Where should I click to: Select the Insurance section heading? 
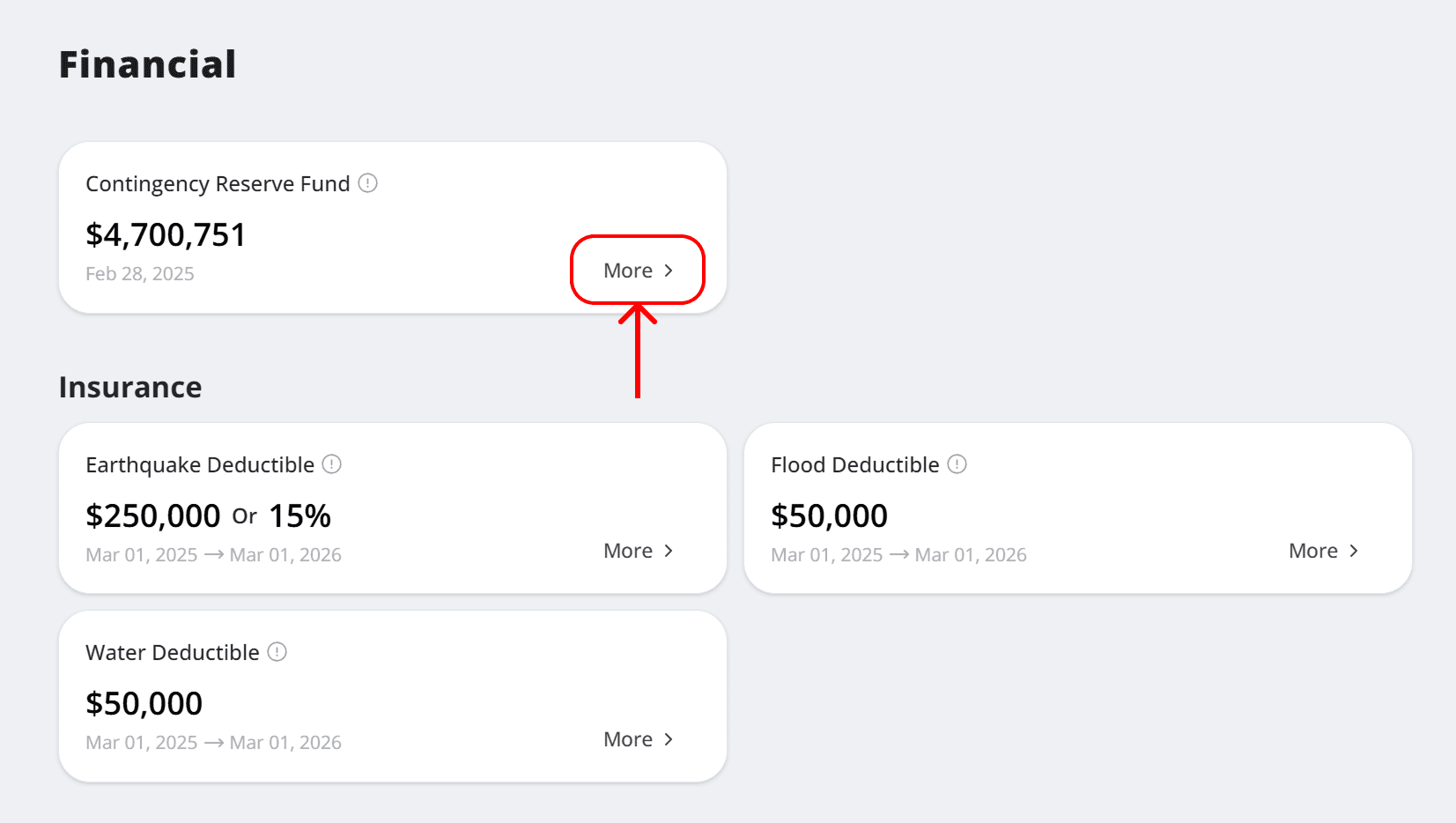pos(129,386)
